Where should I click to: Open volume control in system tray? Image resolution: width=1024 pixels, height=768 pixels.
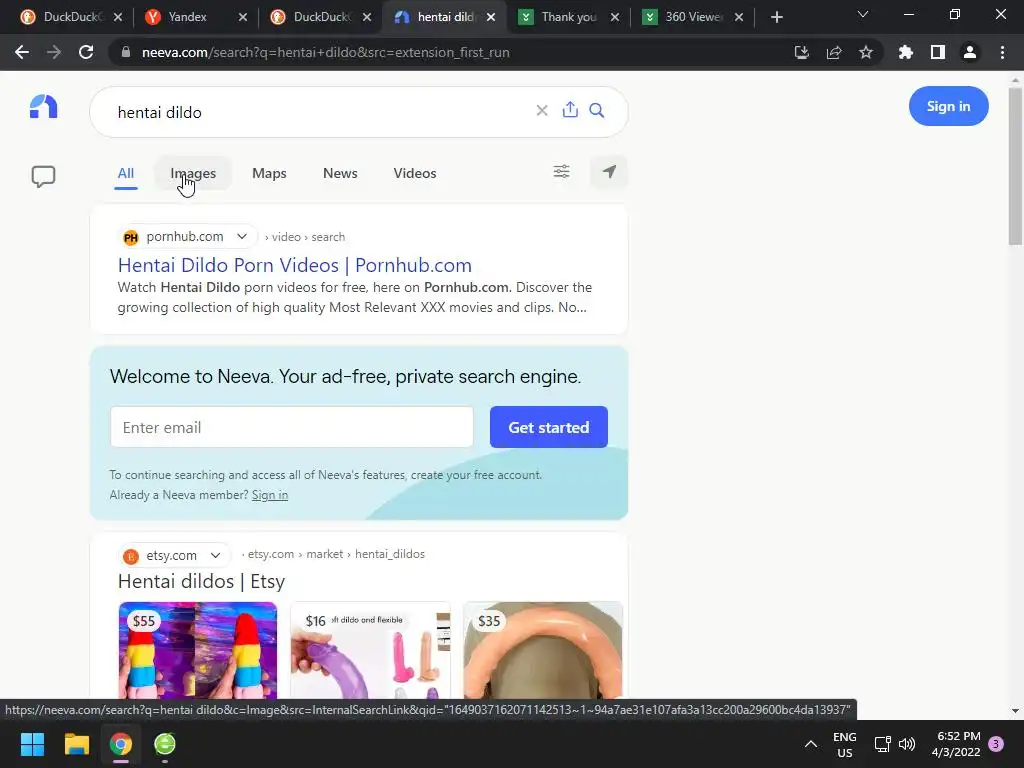pos(906,744)
